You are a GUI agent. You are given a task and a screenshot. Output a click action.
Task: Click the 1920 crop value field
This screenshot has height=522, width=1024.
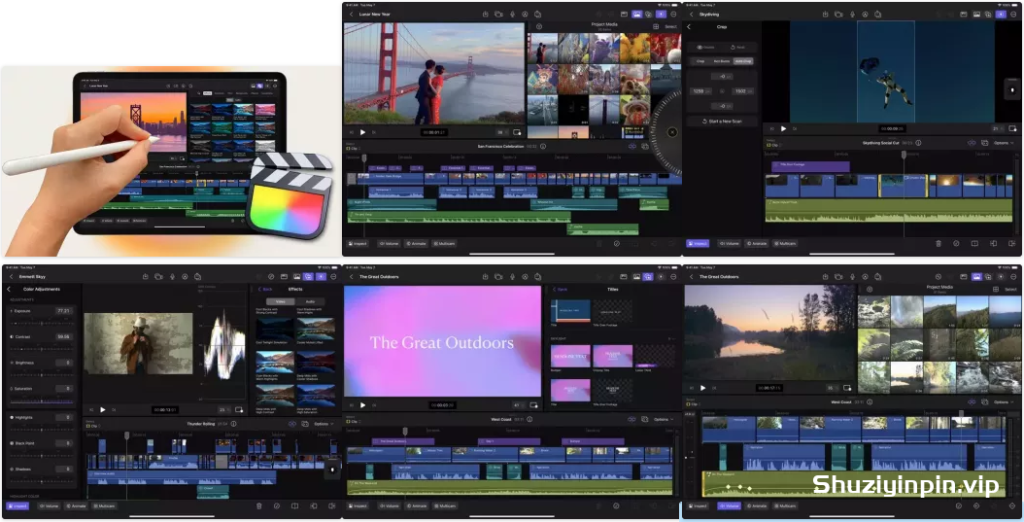pos(741,91)
